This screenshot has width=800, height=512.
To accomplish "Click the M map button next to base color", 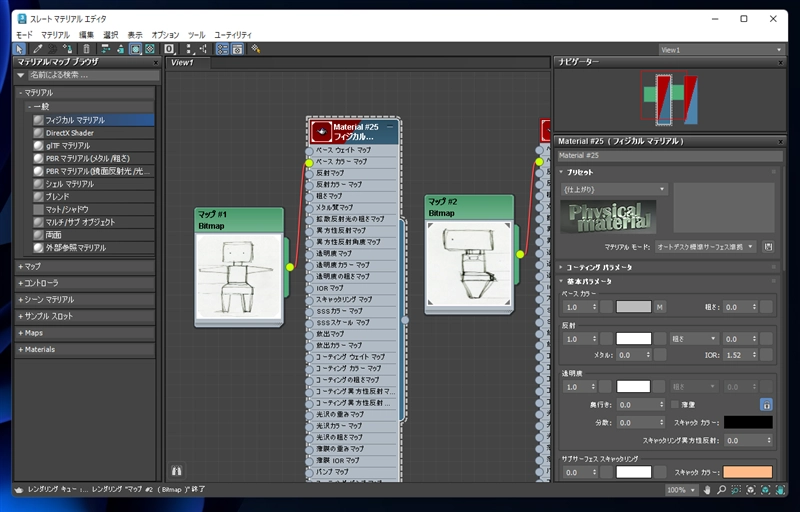I will [x=660, y=307].
